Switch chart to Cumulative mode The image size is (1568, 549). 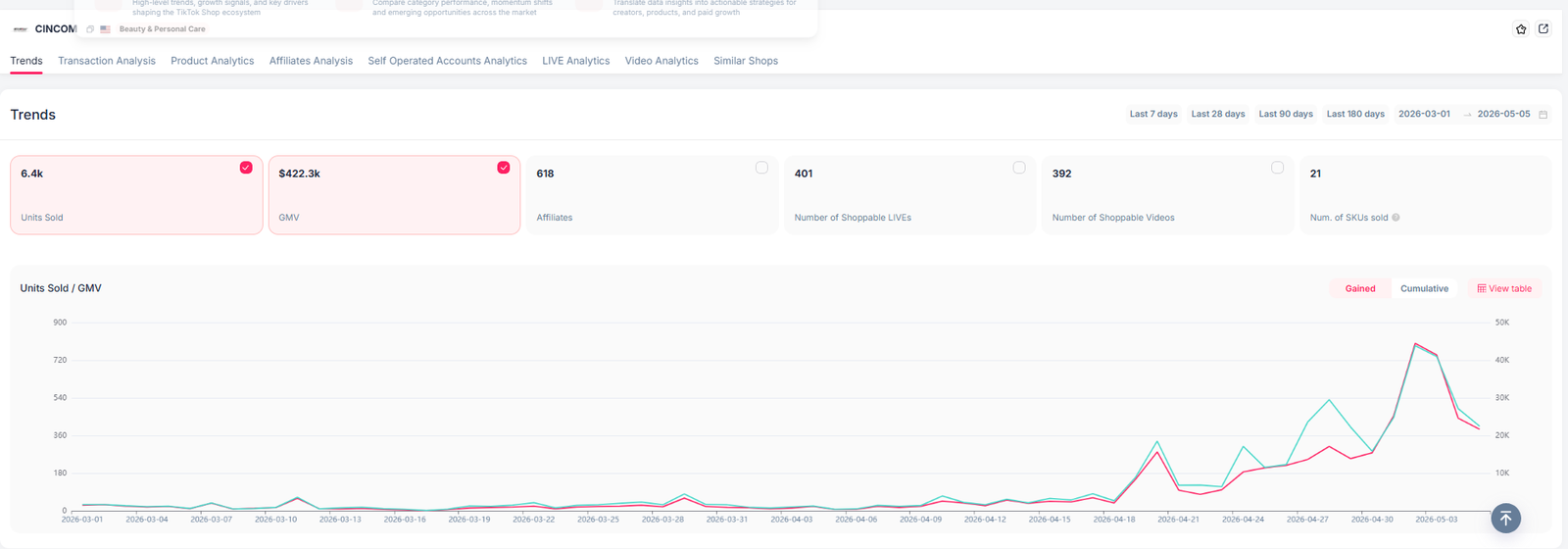click(x=1424, y=288)
